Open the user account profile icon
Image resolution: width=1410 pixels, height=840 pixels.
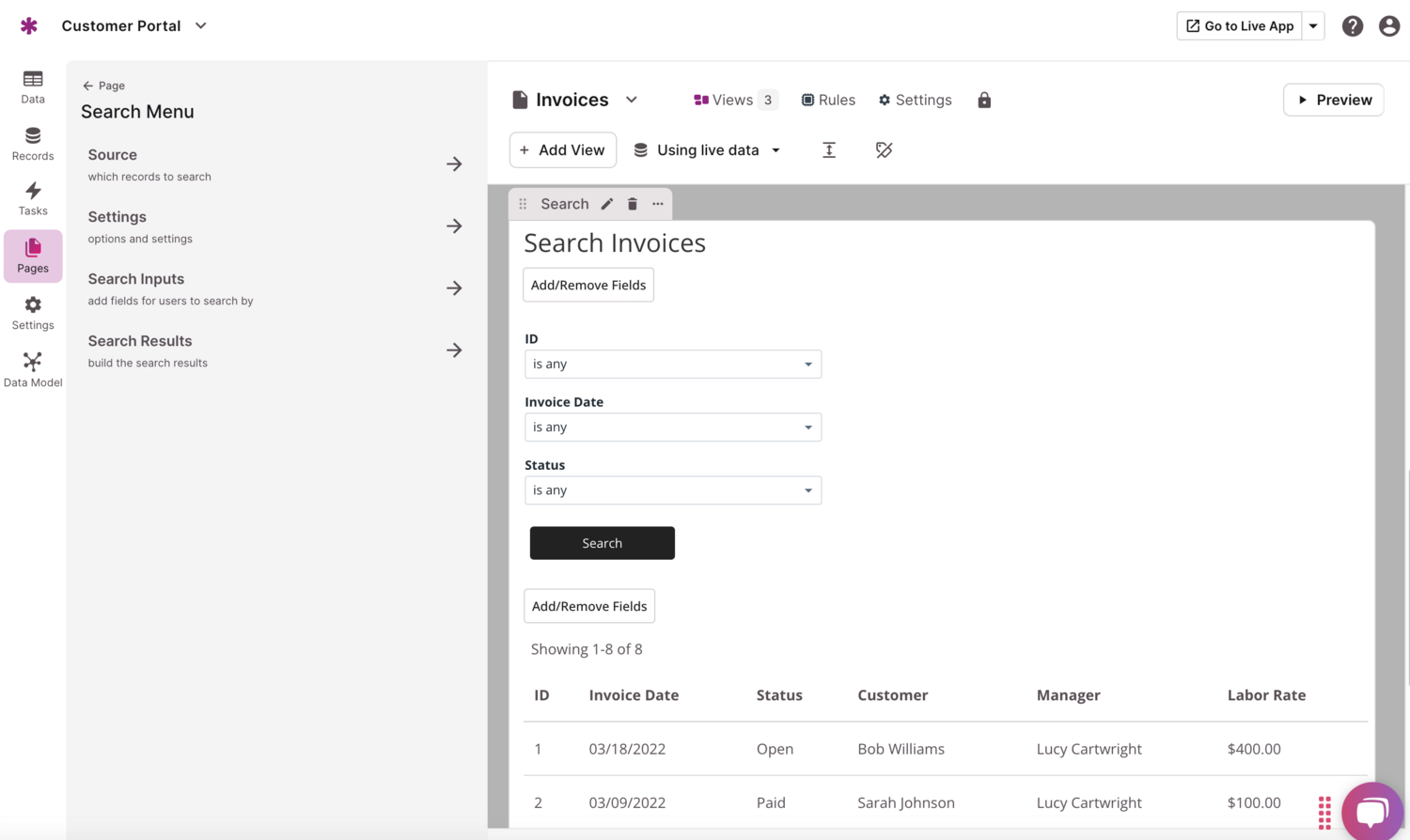click(1388, 26)
